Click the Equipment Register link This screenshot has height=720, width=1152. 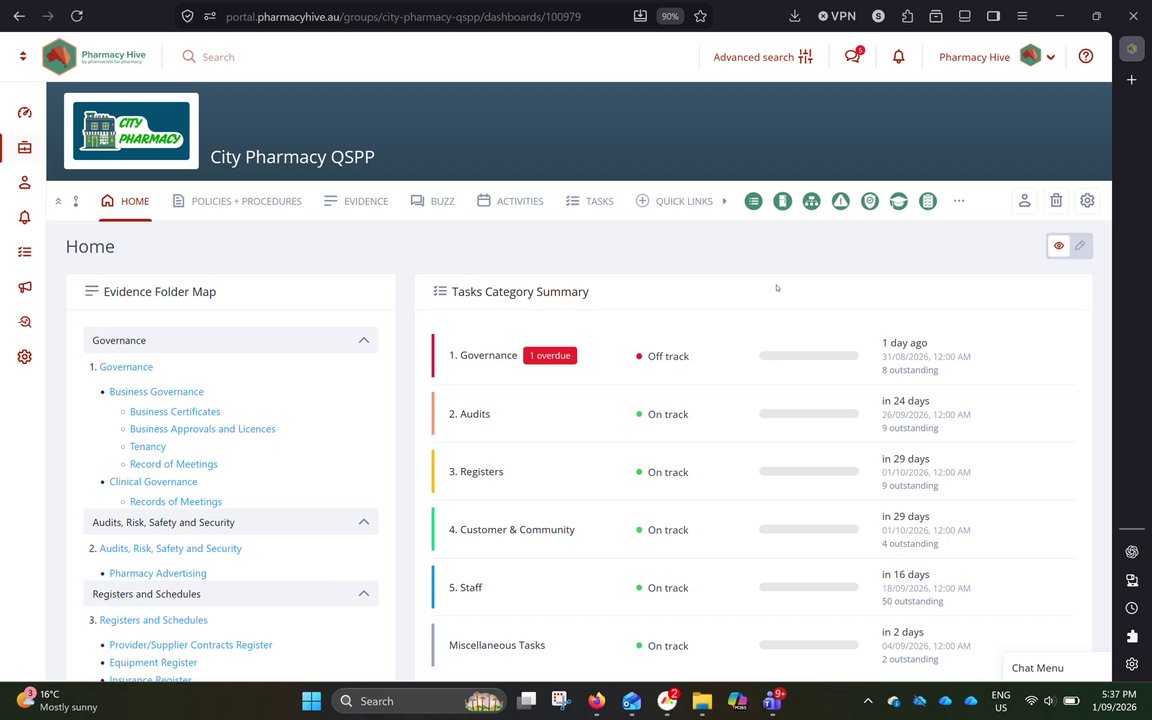pos(154,662)
